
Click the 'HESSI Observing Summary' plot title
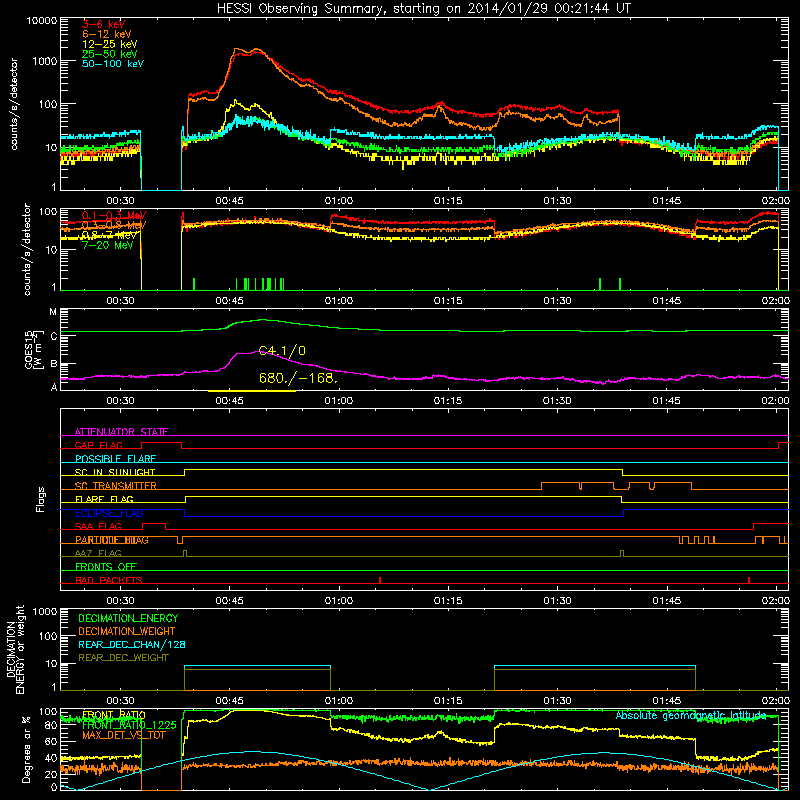coord(424,9)
